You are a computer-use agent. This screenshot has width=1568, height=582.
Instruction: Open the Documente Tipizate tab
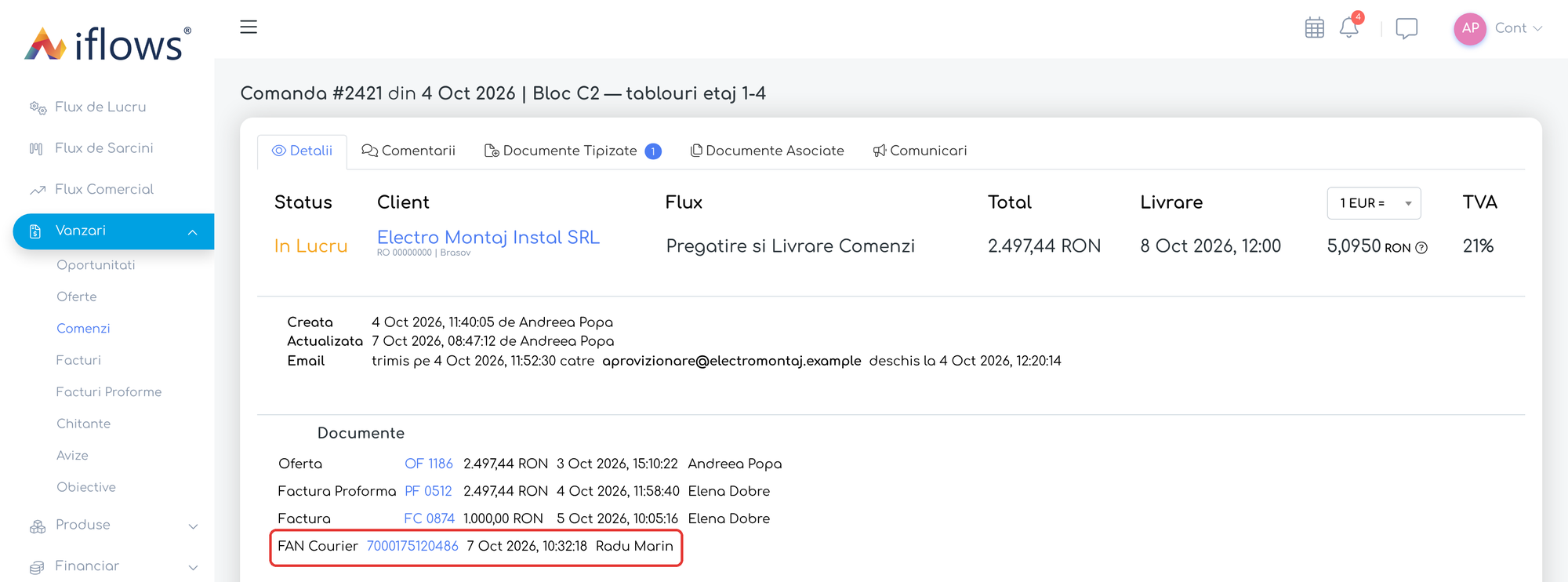(573, 151)
